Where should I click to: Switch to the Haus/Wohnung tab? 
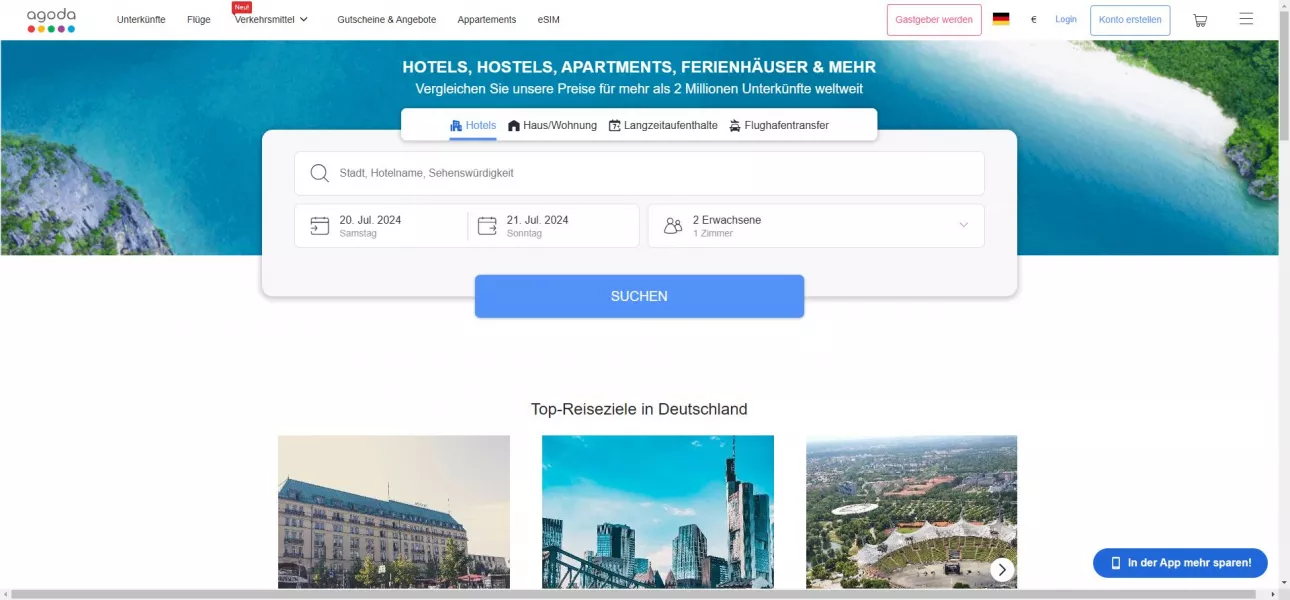(552, 125)
